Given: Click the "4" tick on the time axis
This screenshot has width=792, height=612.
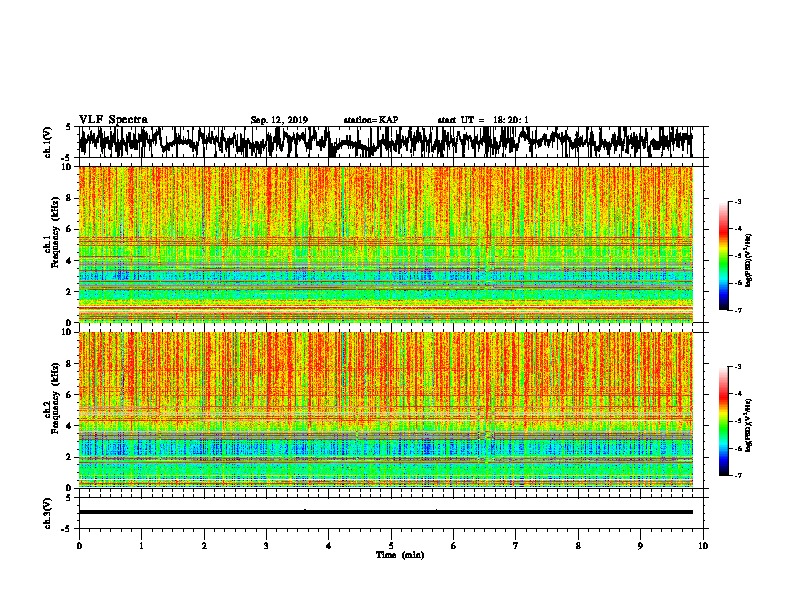Looking at the screenshot, I should click(328, 546).
